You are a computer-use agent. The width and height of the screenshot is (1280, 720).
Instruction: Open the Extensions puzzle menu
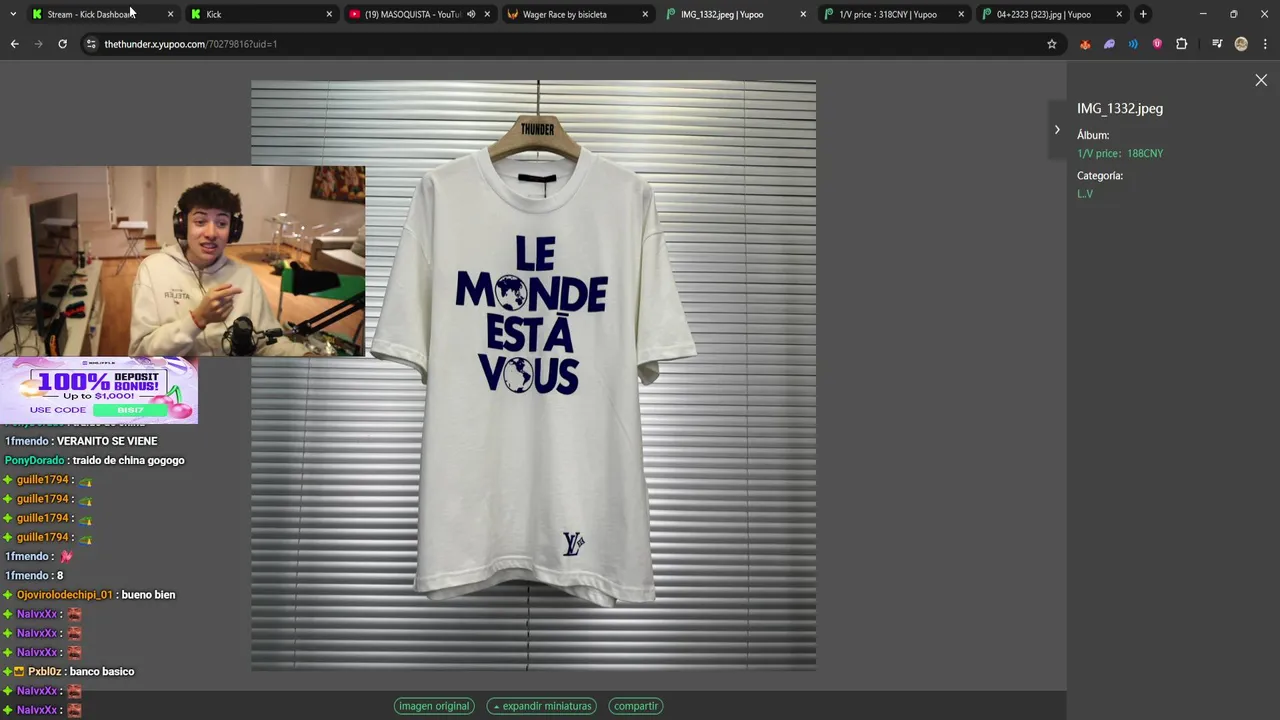tap(1181, 44)
